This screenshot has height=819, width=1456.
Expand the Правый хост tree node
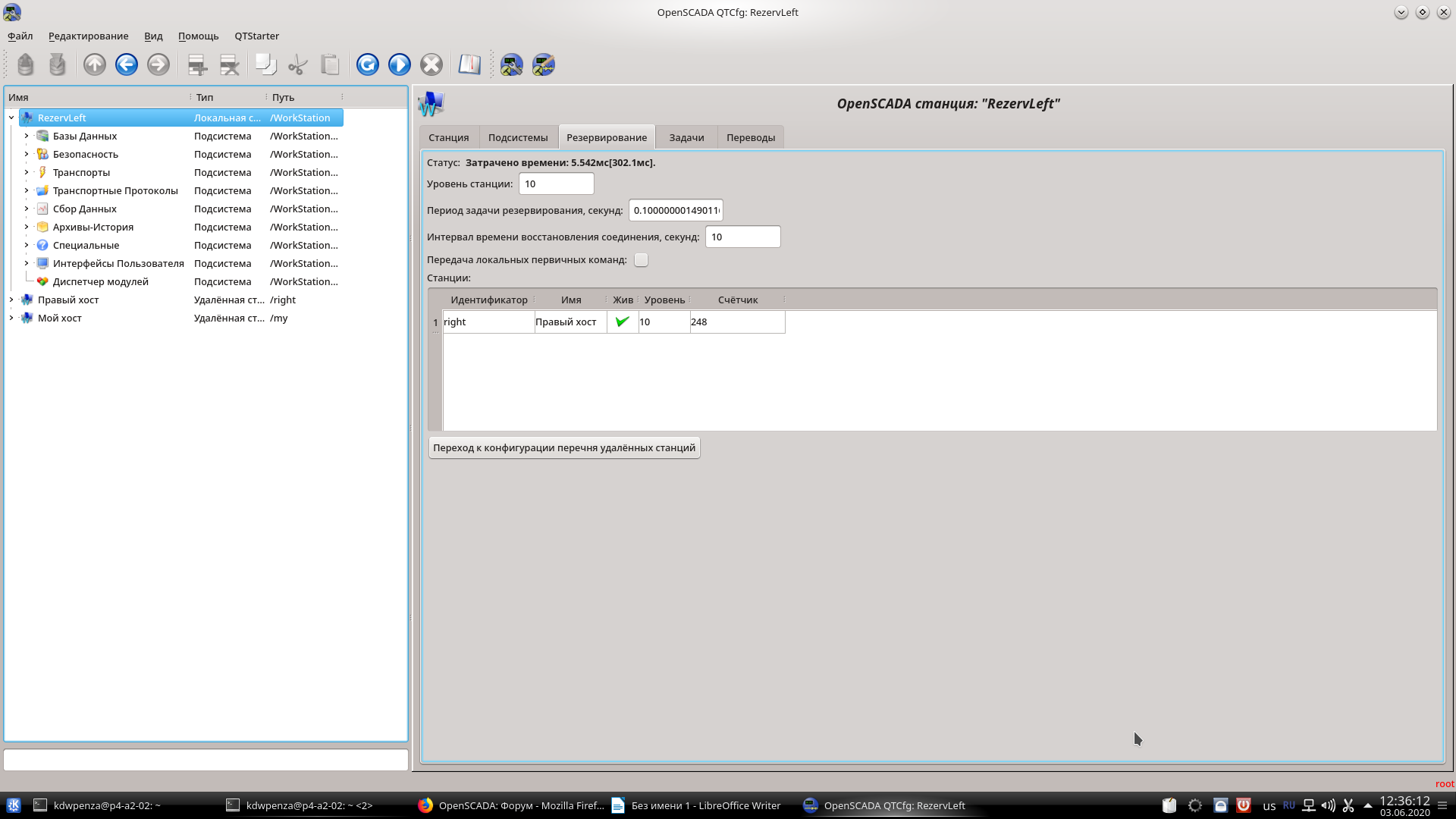pos(11,300)
